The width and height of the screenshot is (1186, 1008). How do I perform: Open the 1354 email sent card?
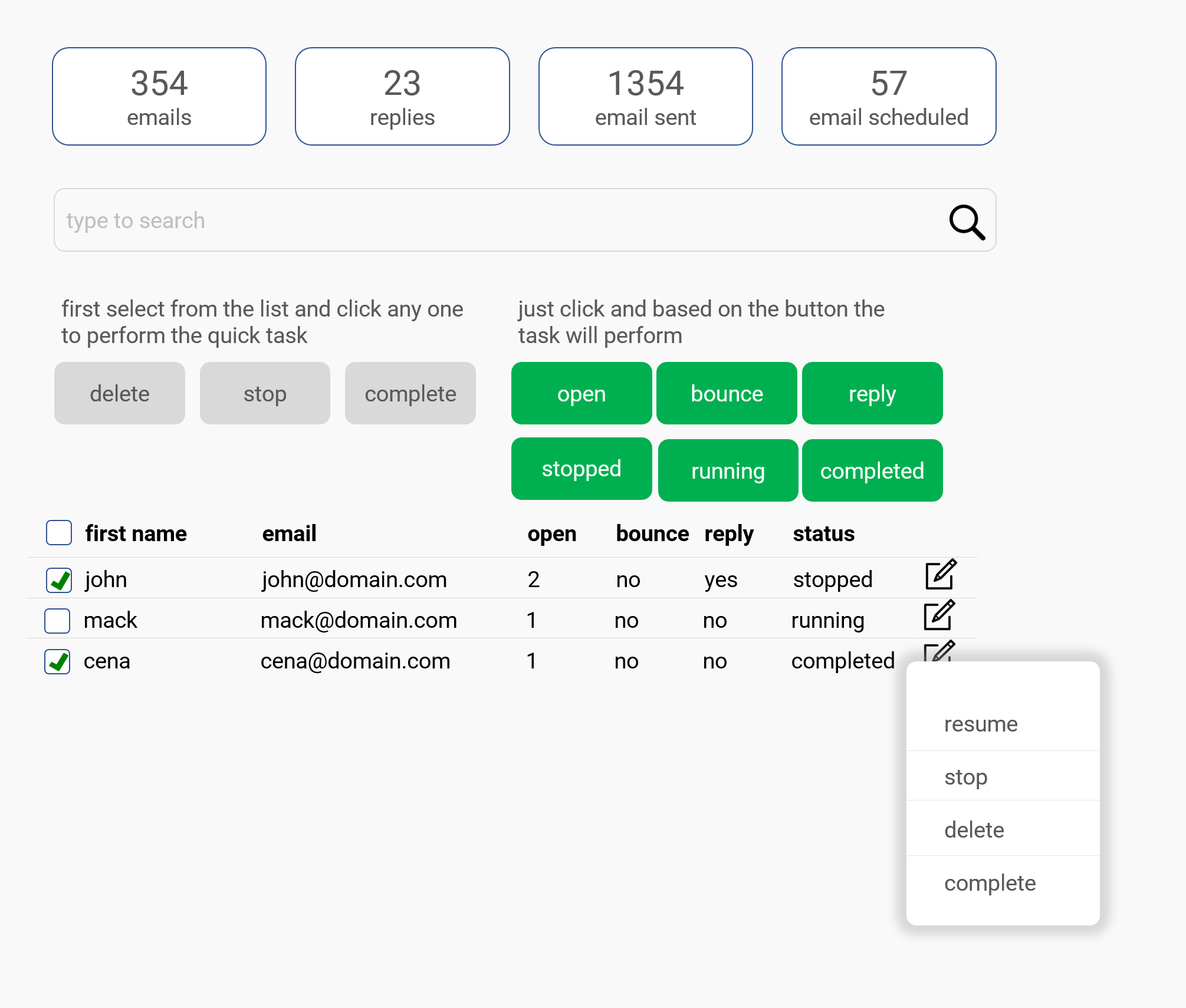(x=645, y=96)
